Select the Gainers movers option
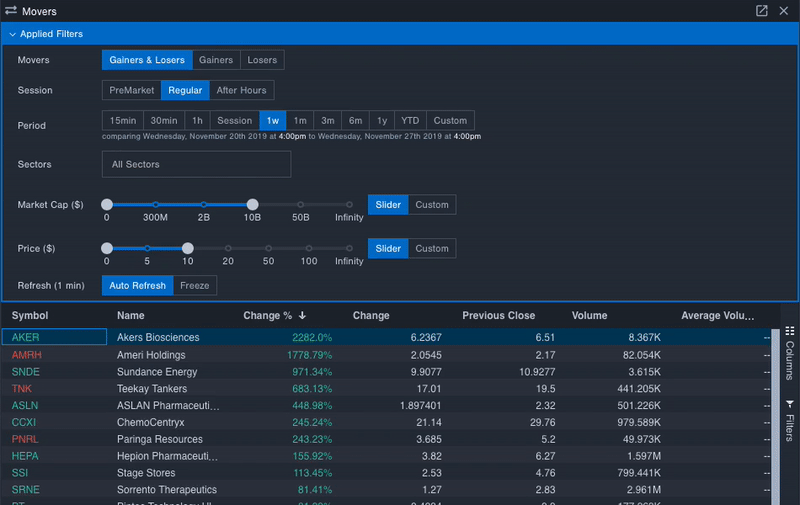800x505 pixels. pyautogui.click(x=216, y=60)
